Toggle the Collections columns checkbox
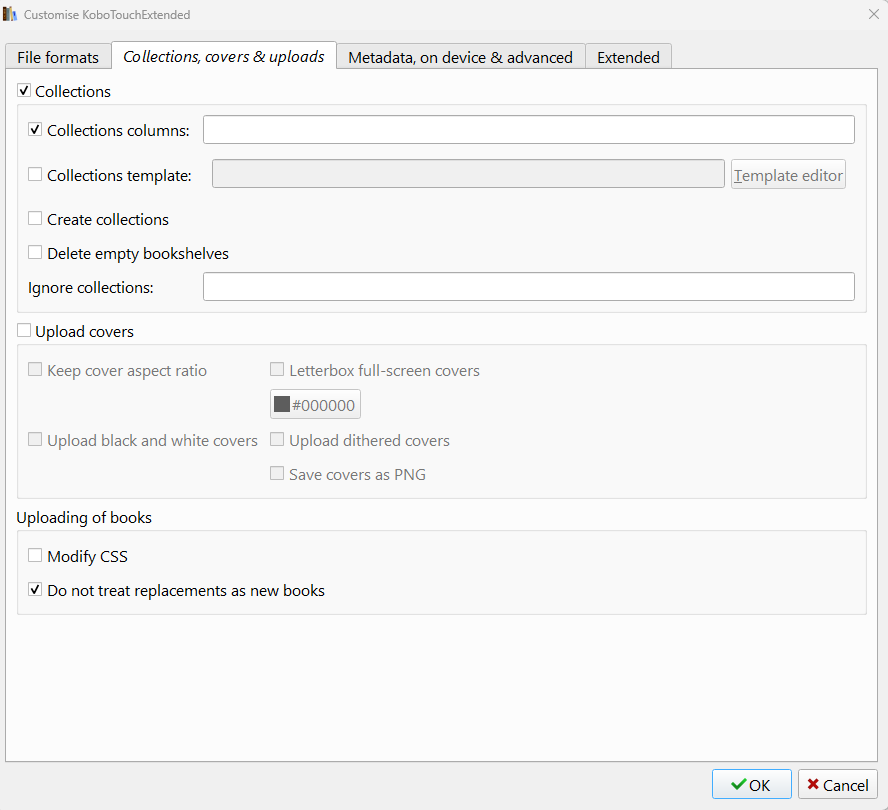This screenshot has width=888, height=810. click(x=35, y=130)
